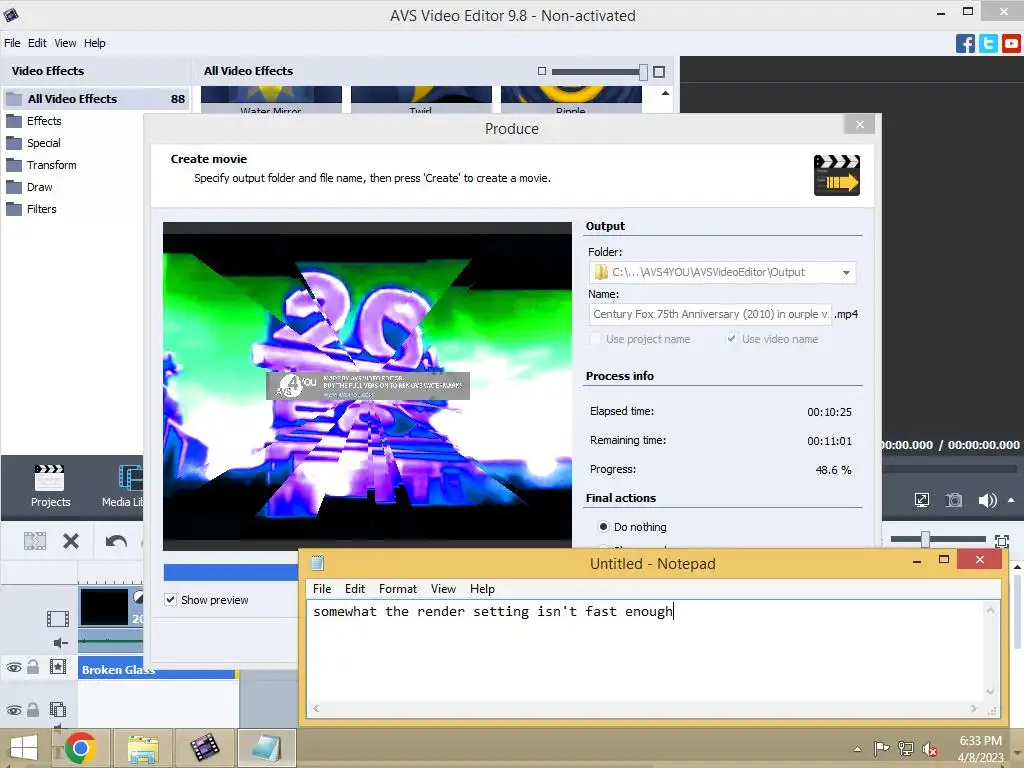
Task: Open Notepad's View menu
Action: [x=443, y=588]
